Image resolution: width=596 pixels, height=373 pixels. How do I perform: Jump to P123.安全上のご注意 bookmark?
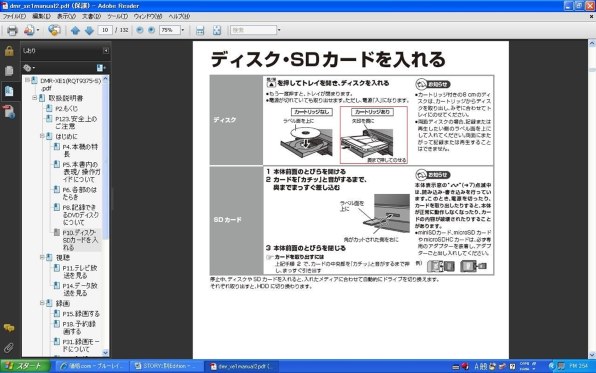pyautogui.click(x=76, y=122)
